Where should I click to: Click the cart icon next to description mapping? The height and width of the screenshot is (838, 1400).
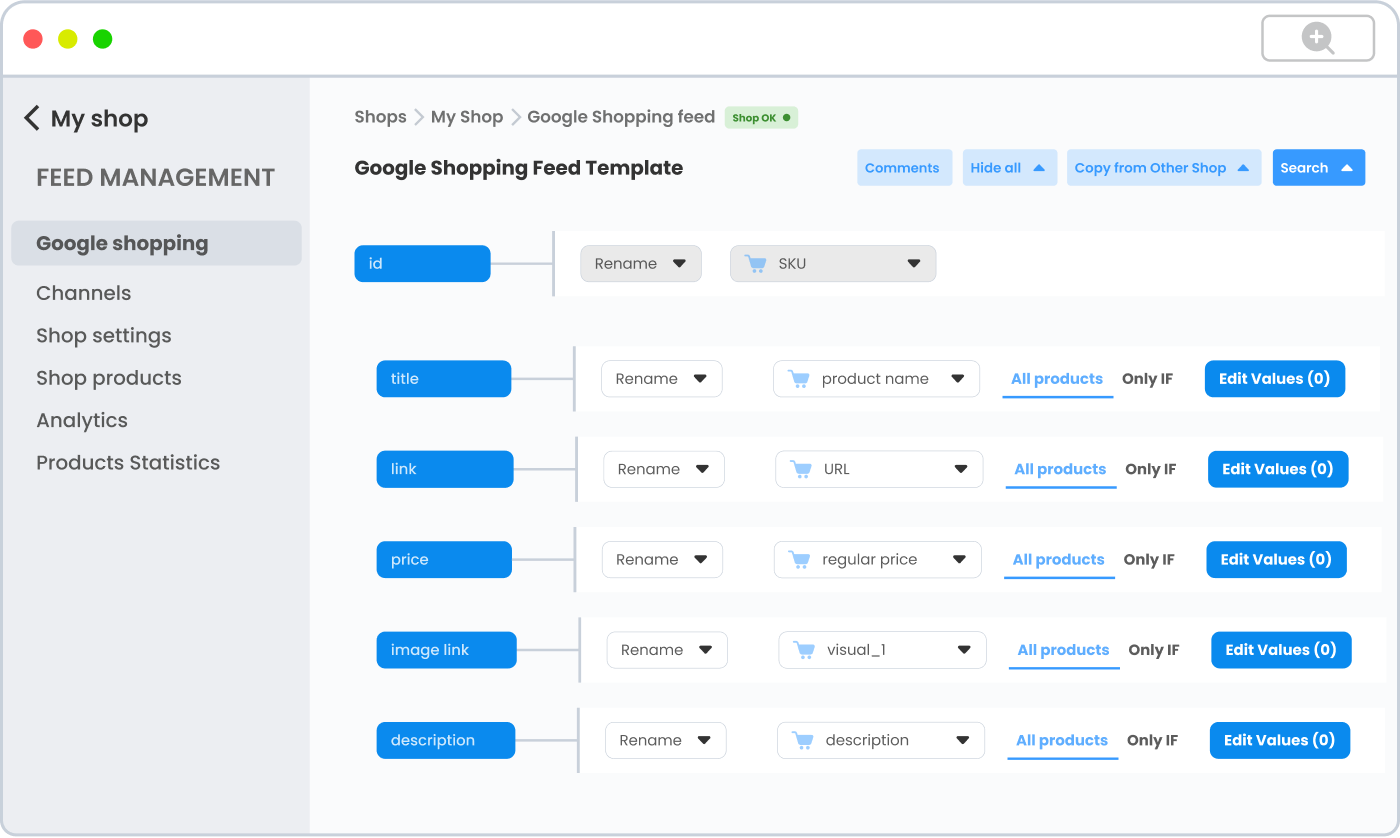pos(801,740)
